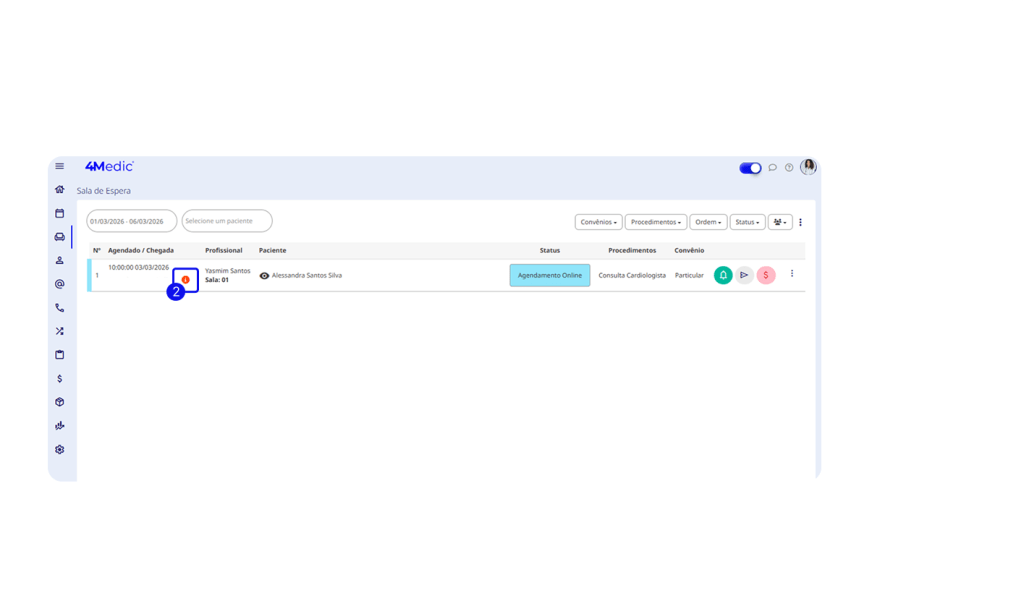Expand the Convênios filter dropdown

pos(598,222)
